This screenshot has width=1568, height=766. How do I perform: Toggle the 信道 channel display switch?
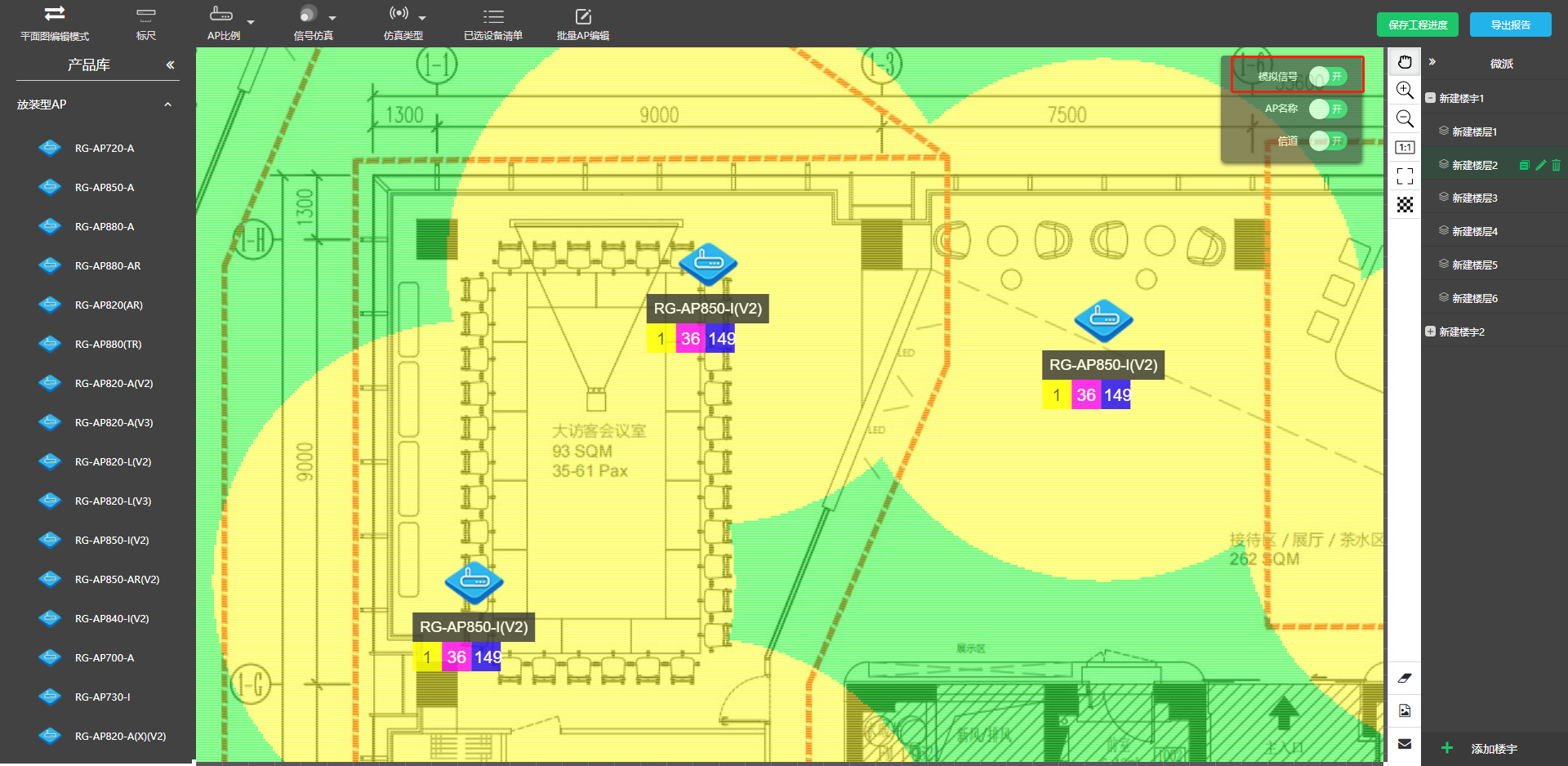1328,140
